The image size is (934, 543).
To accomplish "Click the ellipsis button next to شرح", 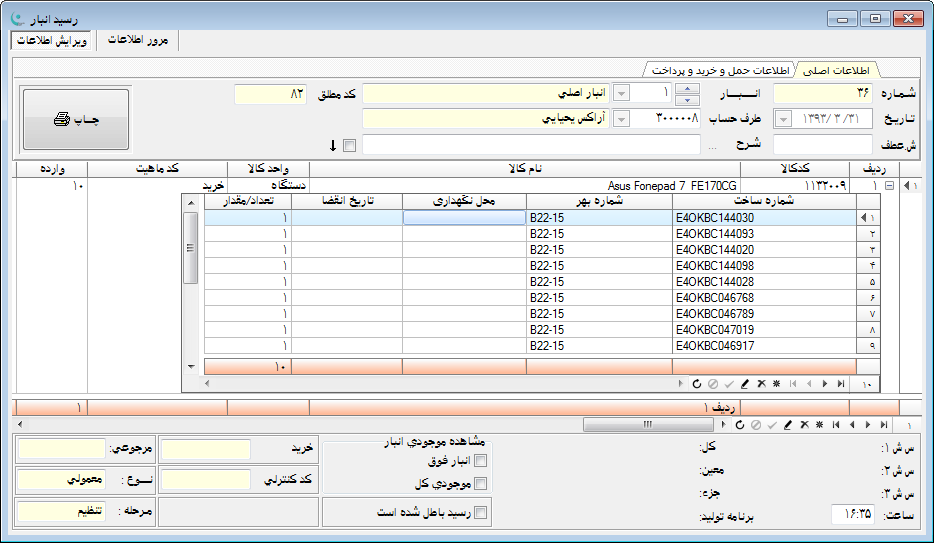I will [712, 146].
